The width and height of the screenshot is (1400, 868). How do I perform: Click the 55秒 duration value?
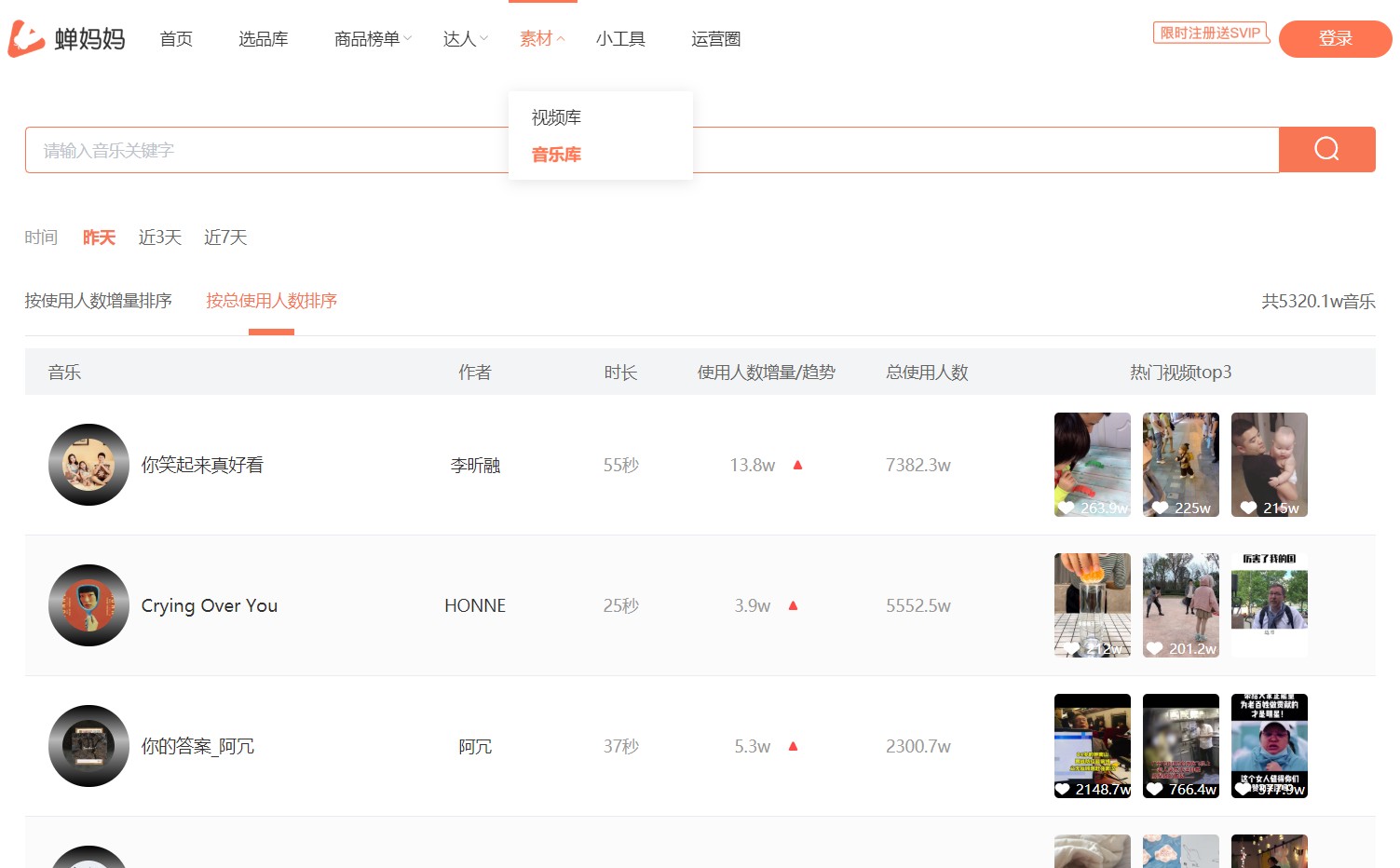(620, 465)
